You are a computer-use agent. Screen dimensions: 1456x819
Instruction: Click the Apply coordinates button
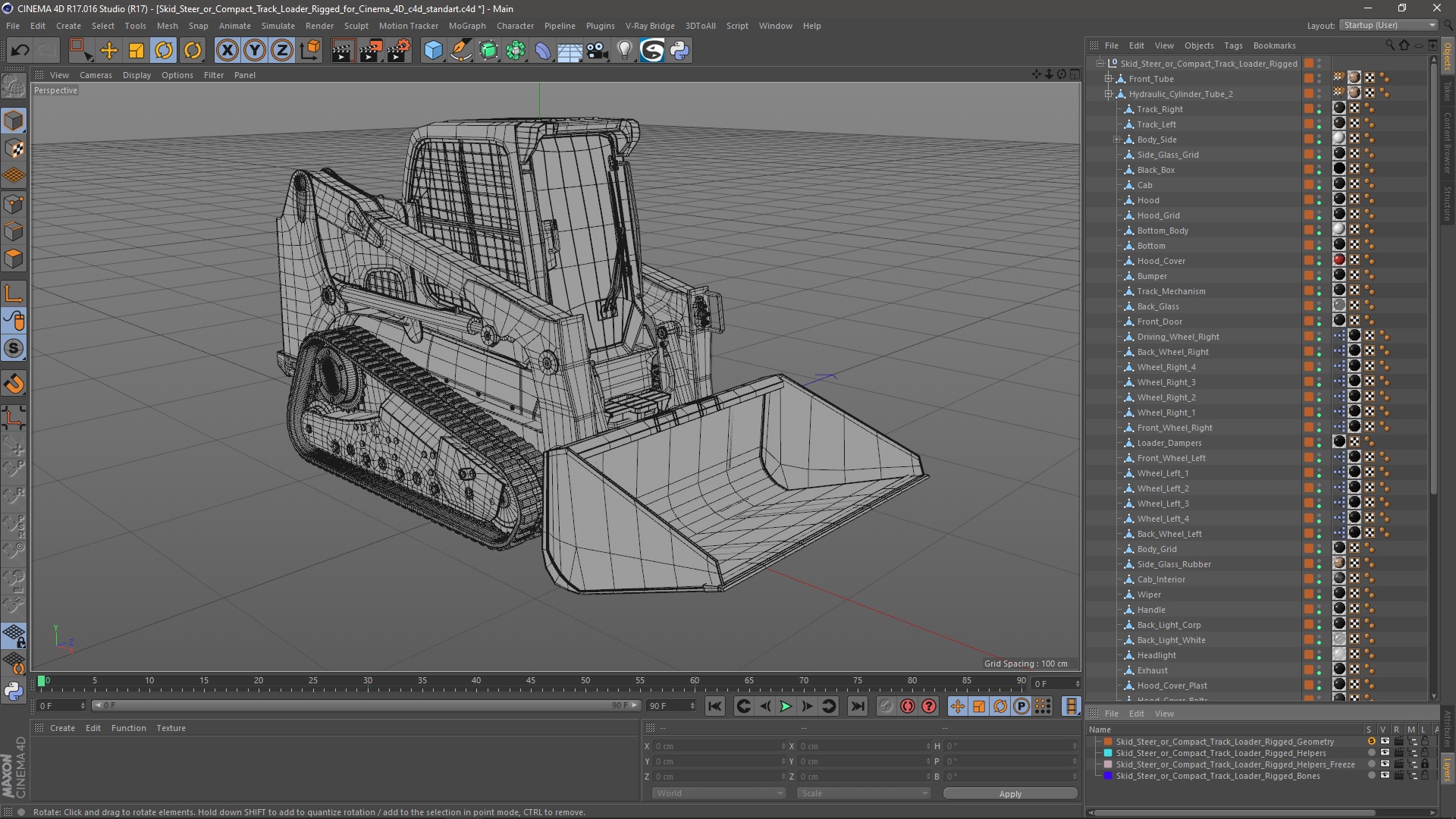[x=1010, y=793]
